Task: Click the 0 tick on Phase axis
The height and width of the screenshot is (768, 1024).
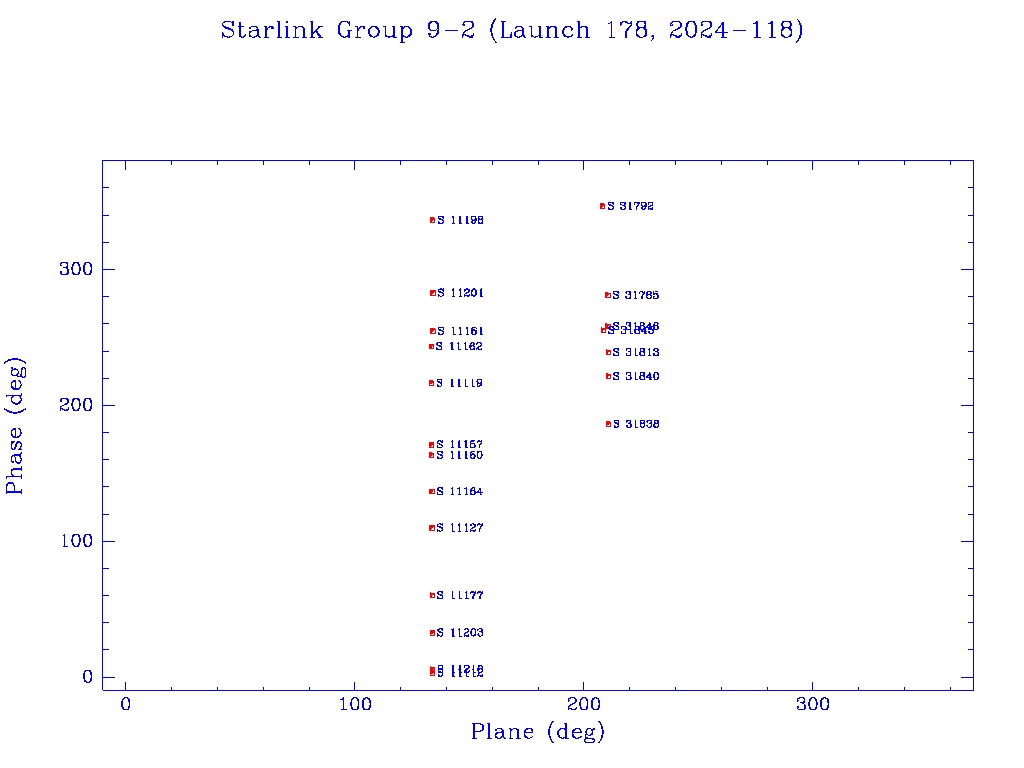Action: 88,677
